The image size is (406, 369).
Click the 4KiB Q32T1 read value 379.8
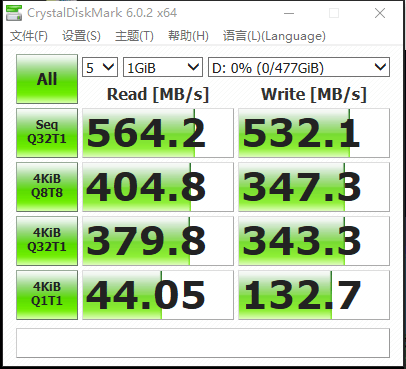(x=158, y=241)
